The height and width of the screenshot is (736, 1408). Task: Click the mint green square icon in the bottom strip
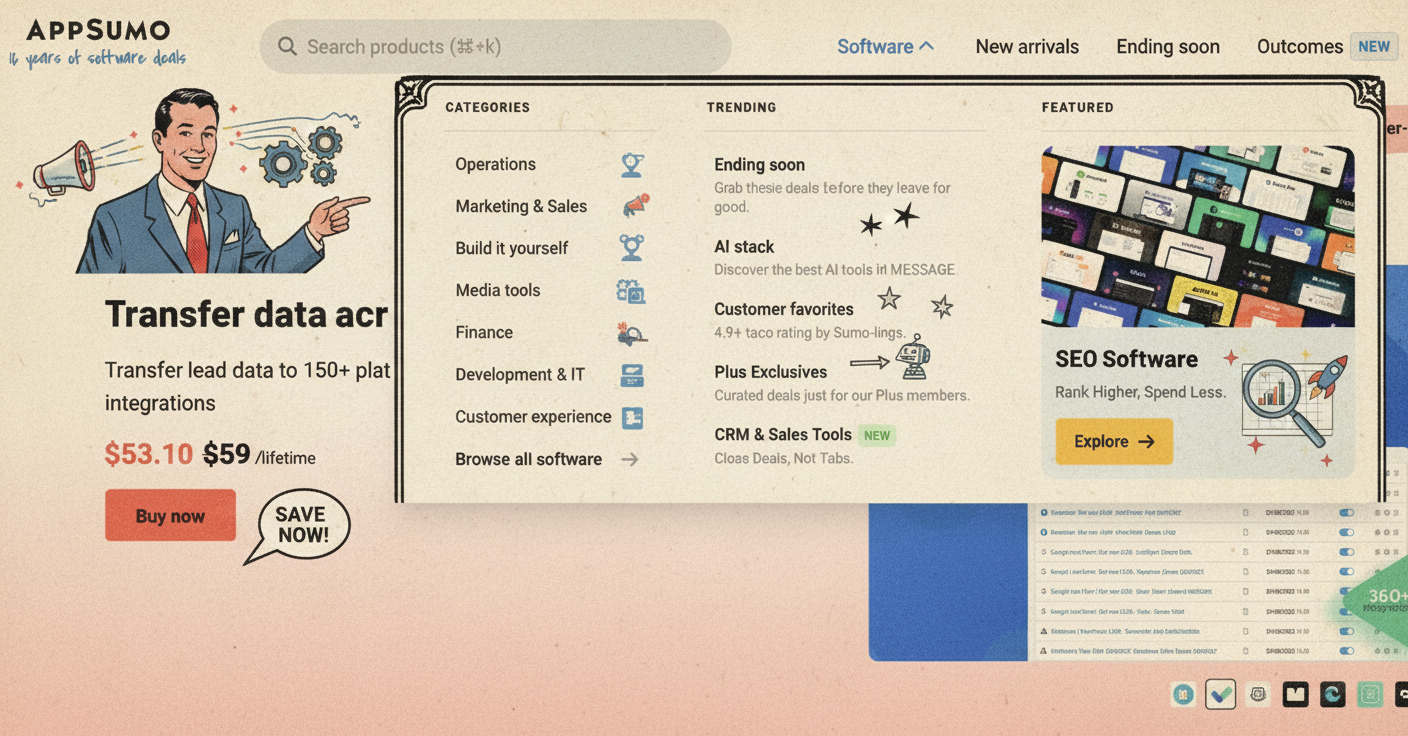(1370, 694)
